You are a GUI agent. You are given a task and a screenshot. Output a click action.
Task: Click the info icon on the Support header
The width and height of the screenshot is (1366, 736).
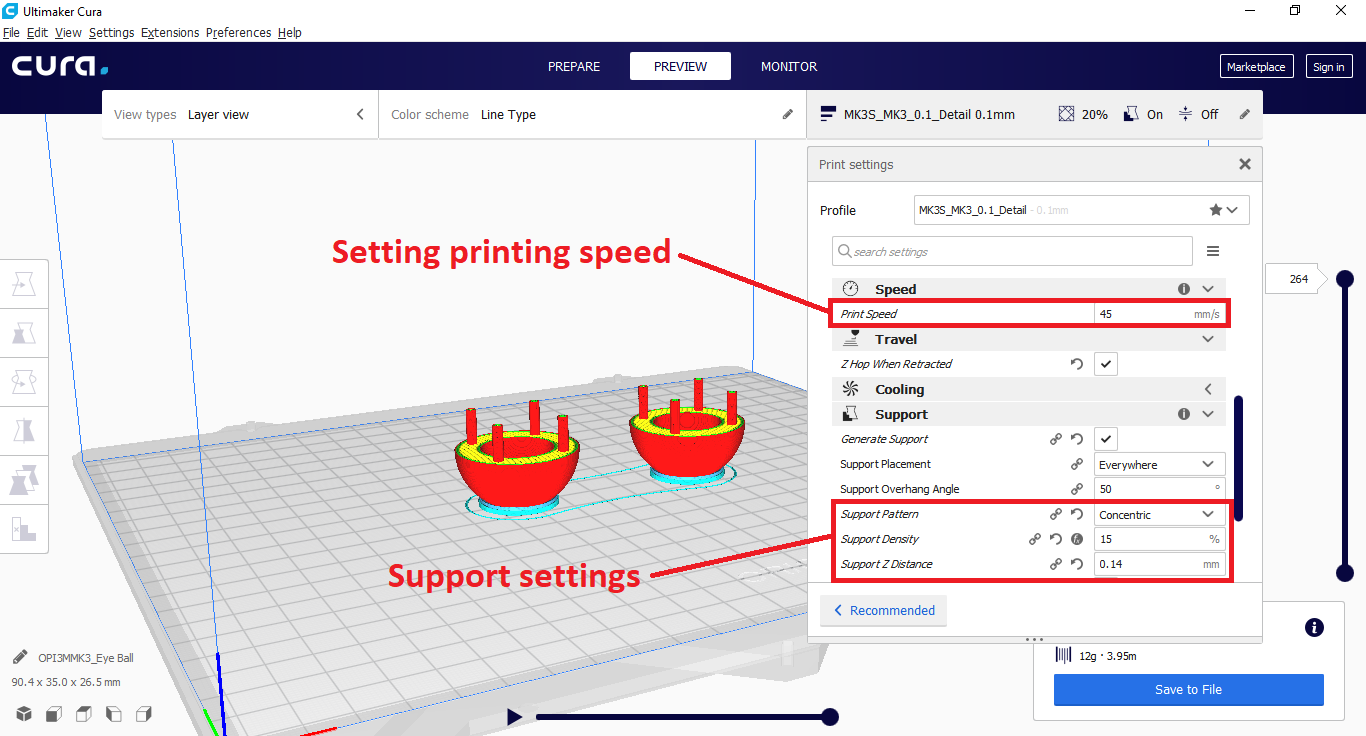1184,414
